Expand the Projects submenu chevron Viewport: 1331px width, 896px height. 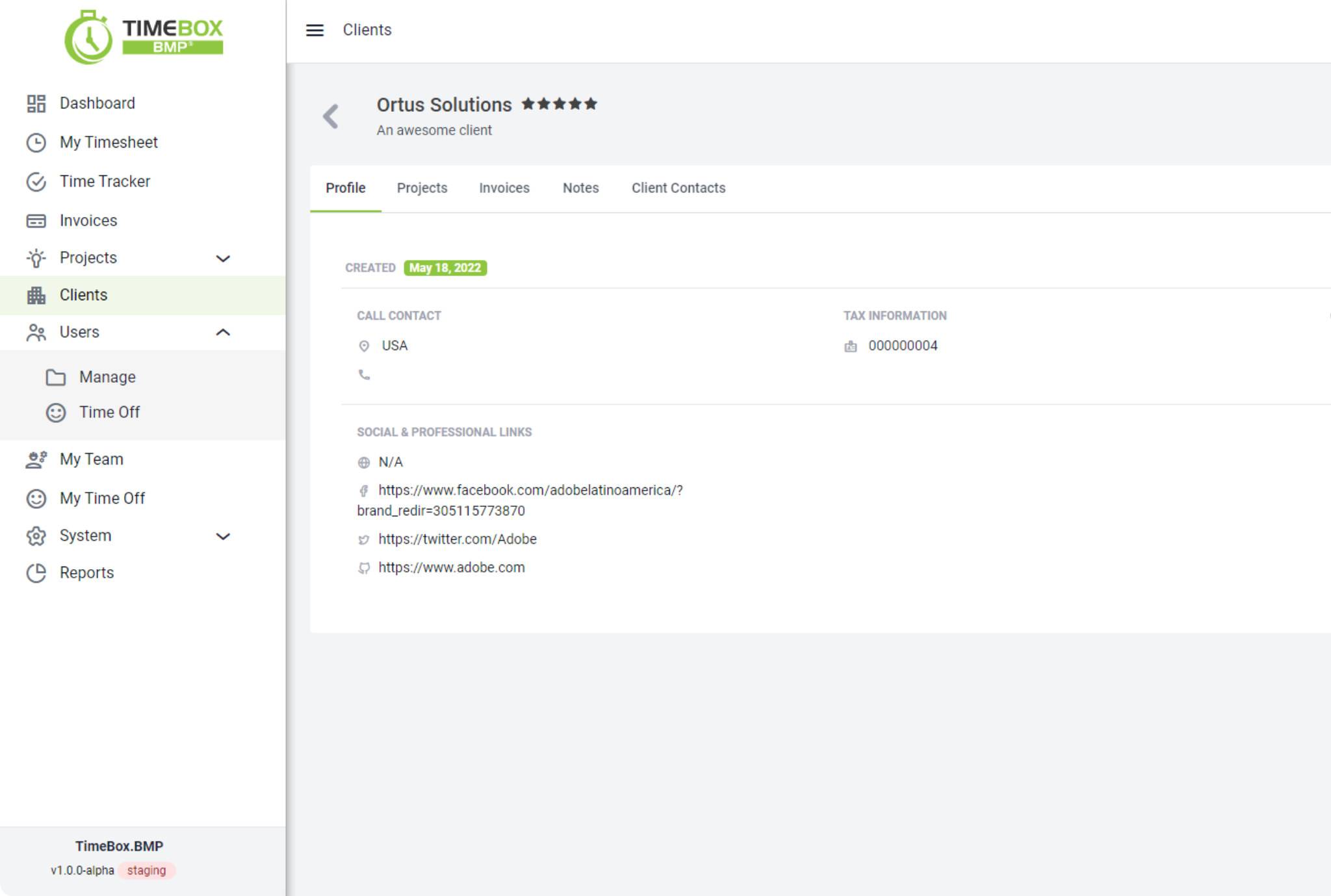coord(223,259)
